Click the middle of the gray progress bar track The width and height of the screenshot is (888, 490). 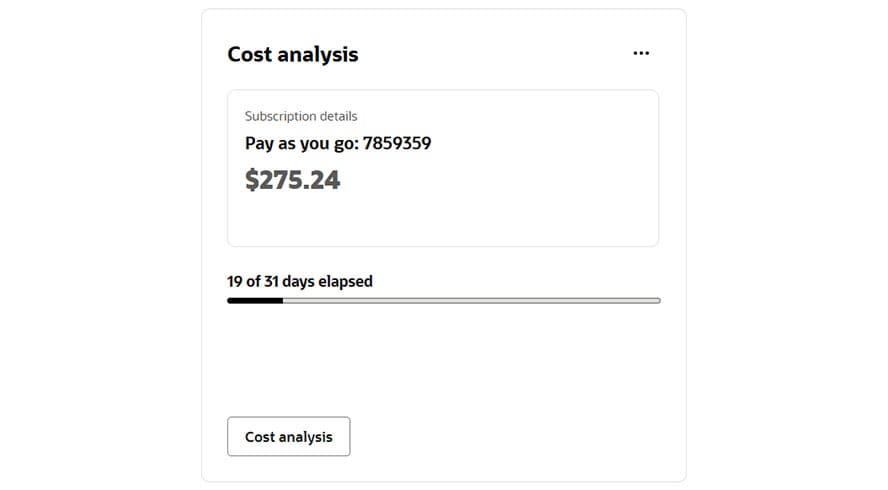coord(444,300)
